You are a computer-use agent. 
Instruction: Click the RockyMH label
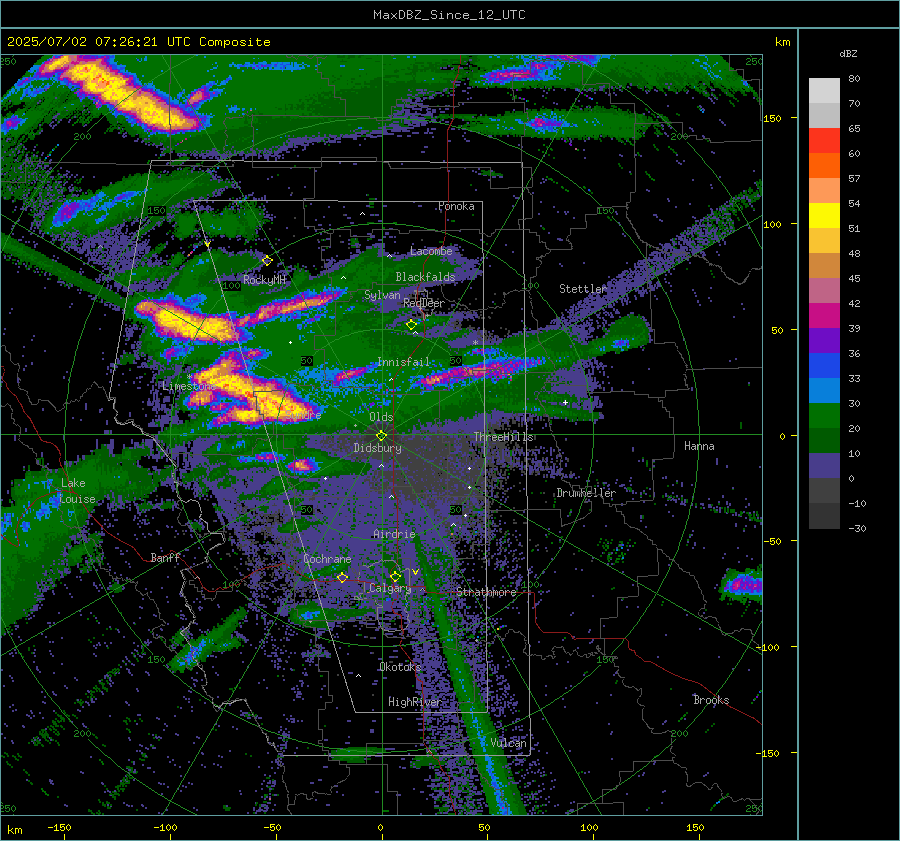tap(264, 280)
